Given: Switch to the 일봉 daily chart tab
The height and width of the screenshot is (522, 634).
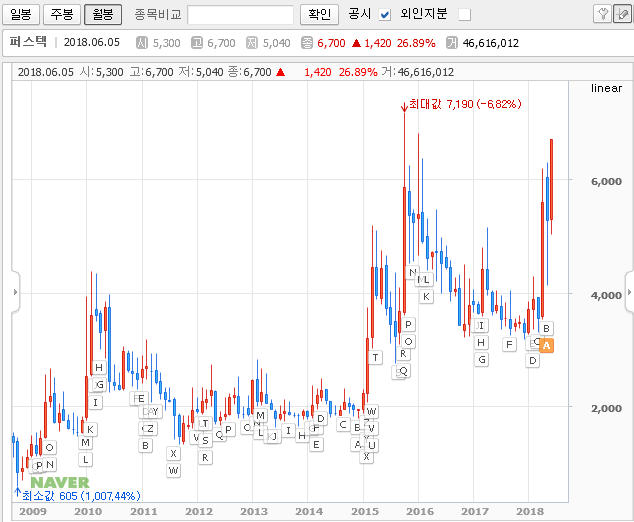Looking at the screenshot, I should (21, 14).
